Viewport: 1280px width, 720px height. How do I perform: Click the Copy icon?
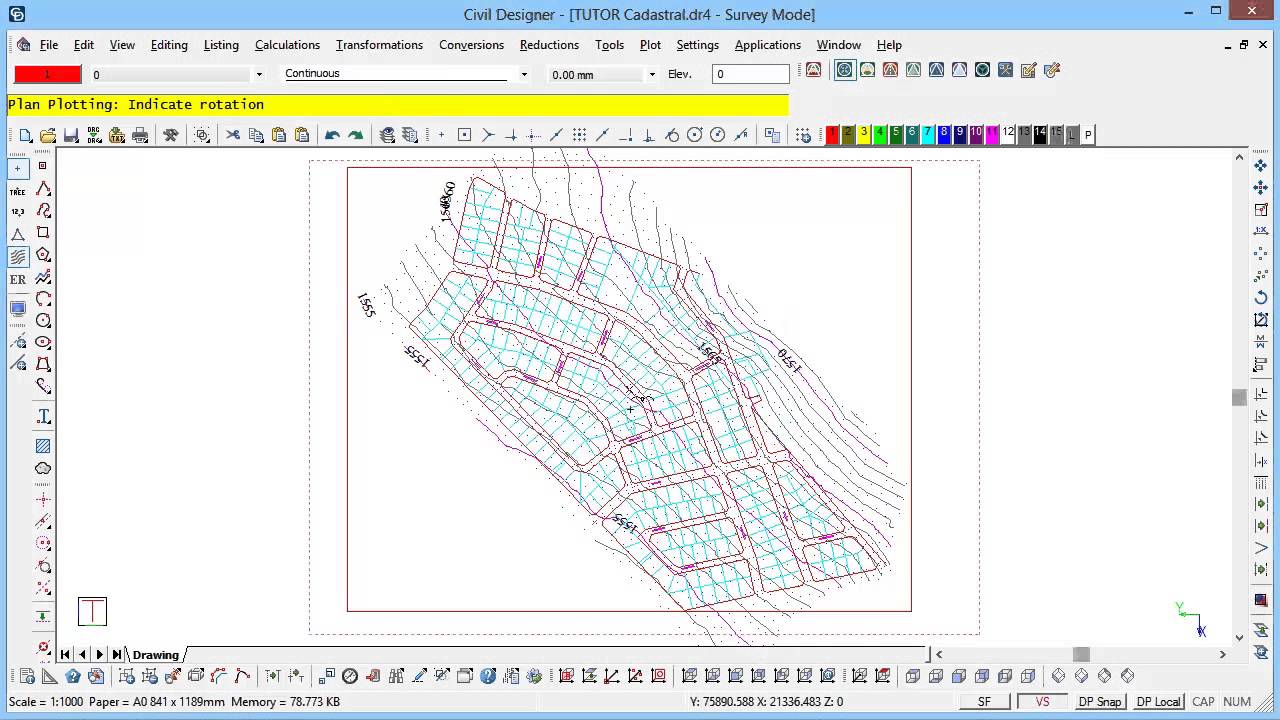(256, 135)
